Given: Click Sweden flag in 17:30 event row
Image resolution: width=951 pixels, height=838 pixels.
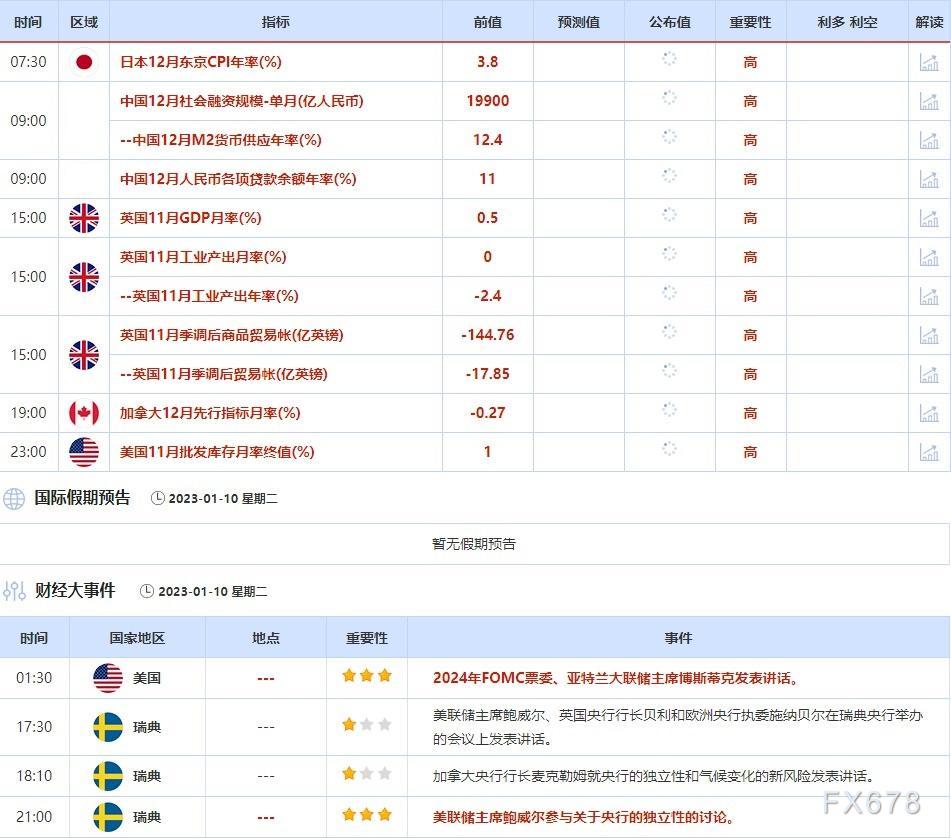Looking at the screenshot, I should click(x=108, y=727).
